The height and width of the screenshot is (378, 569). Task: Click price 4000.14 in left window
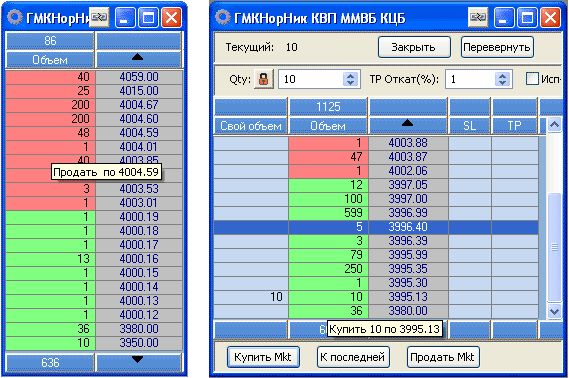(x=139, y=287)
